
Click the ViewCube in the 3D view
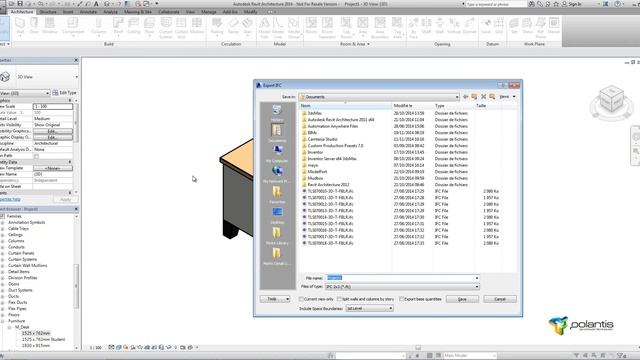[x=611, y=99]
